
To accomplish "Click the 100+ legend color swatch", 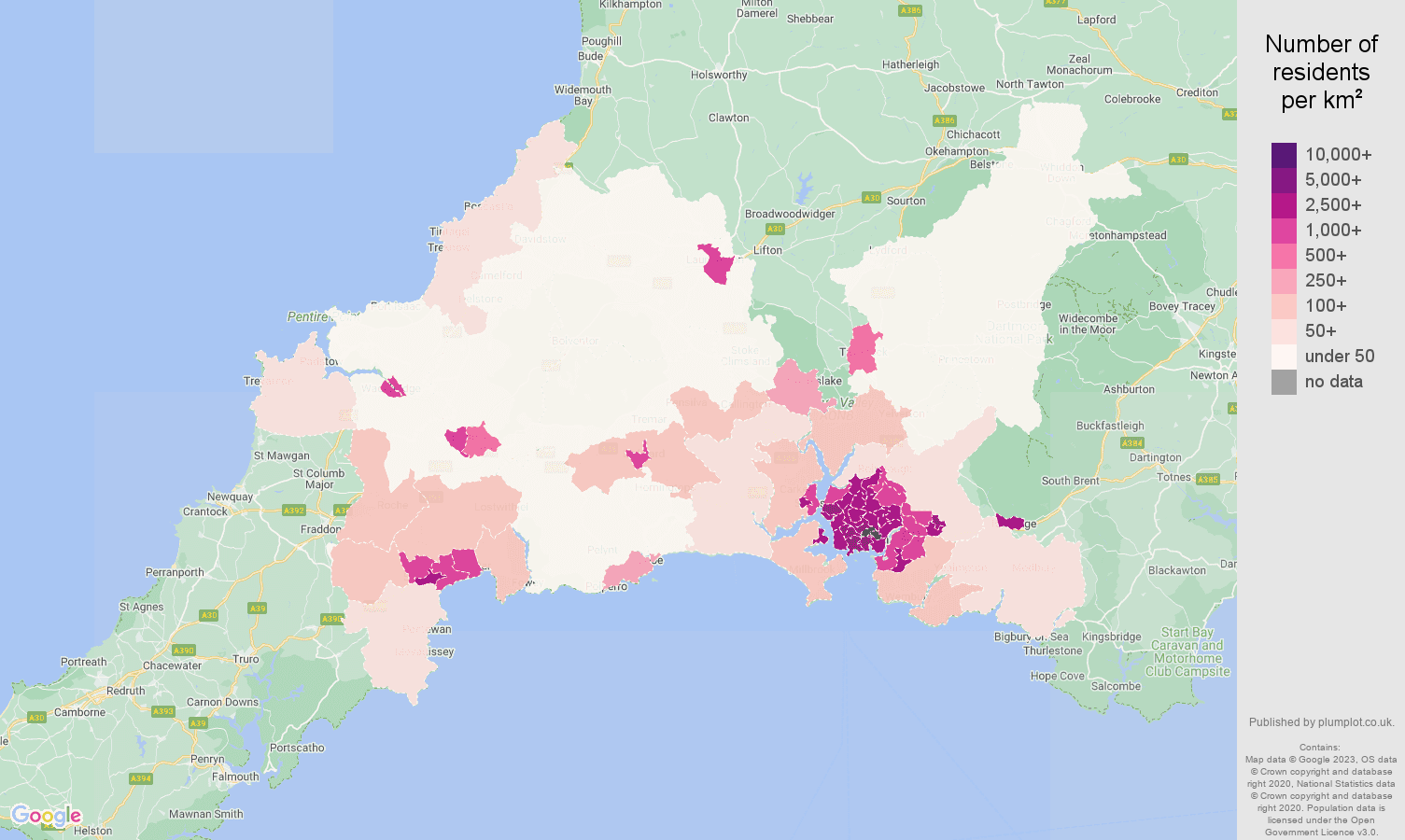I will coord(1284,306).
